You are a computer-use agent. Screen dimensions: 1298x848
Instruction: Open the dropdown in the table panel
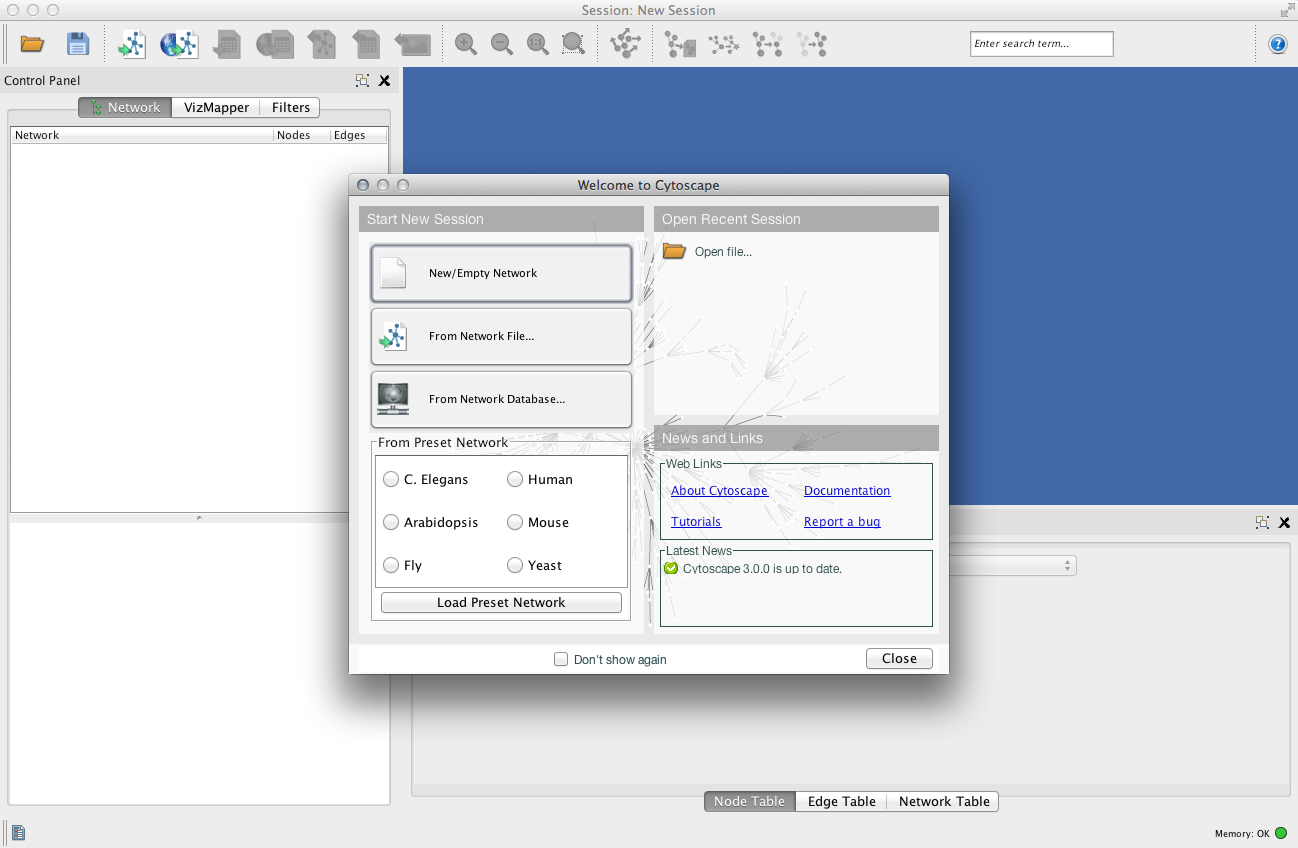pos(1068,566)
